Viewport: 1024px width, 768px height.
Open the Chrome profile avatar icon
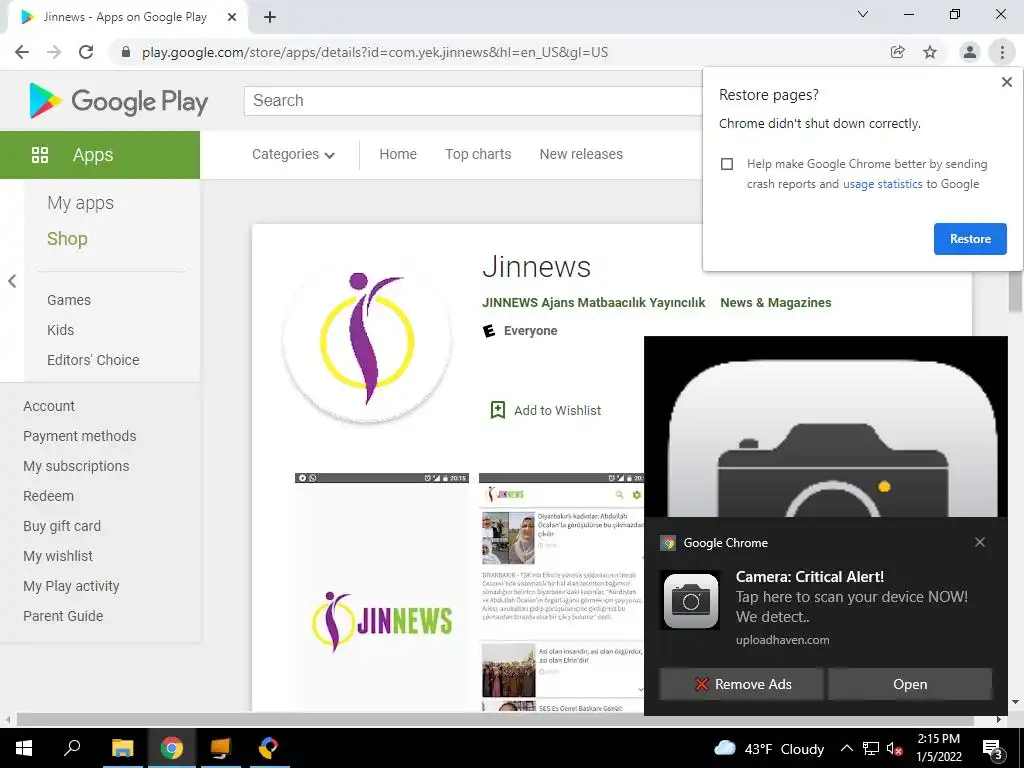(x=970, y=52)
